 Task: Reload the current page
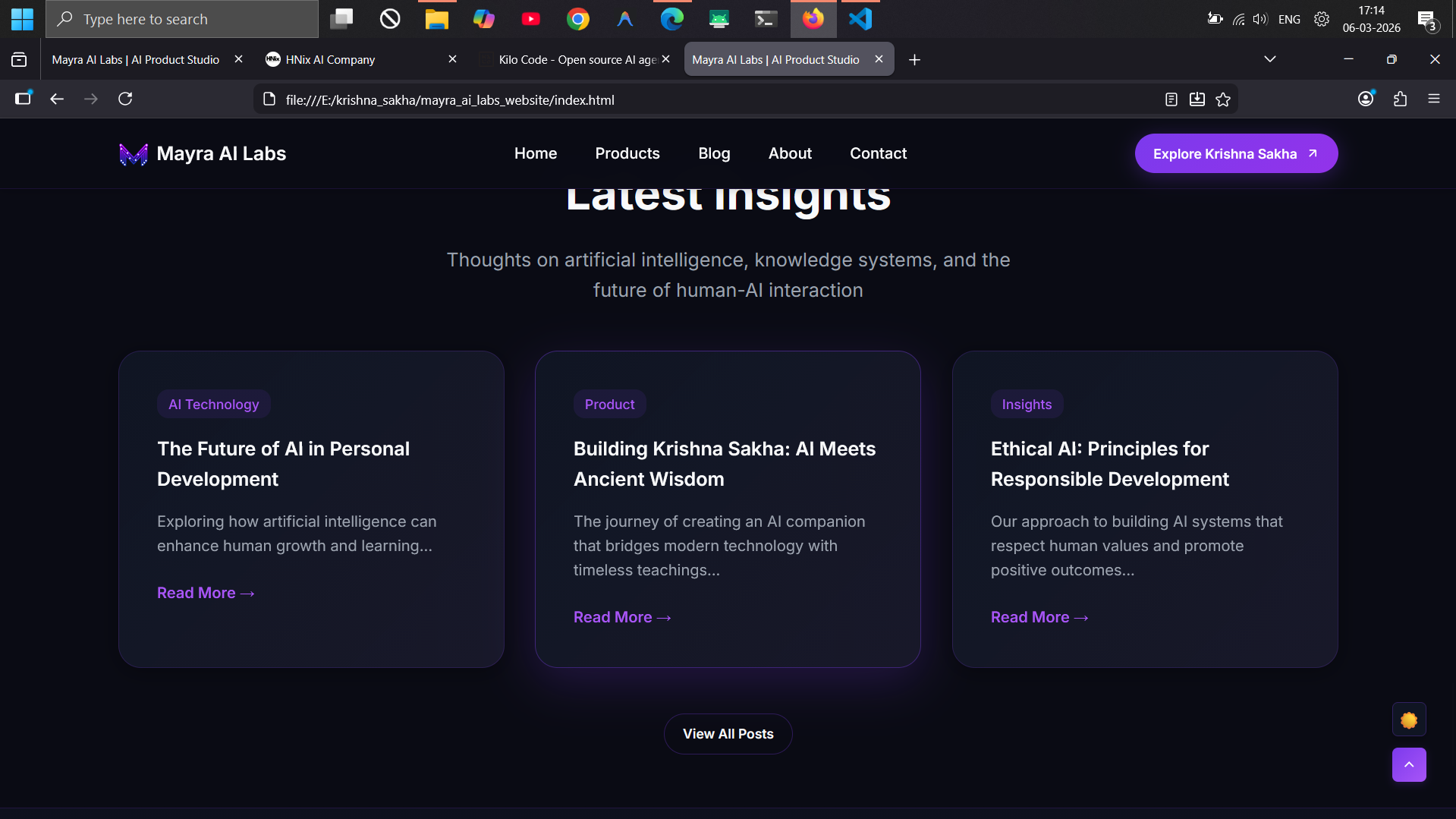tap(125, 99)
